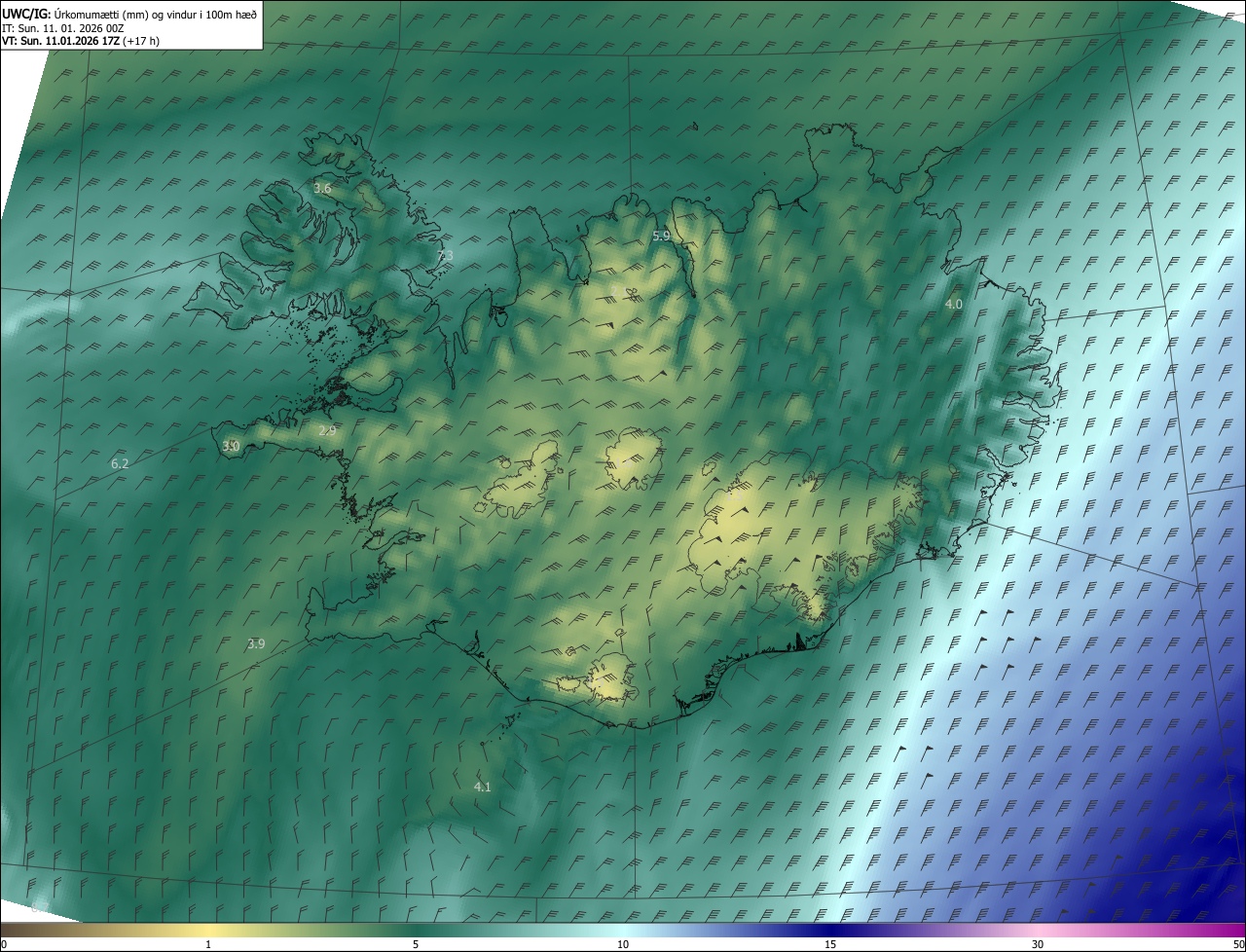Click the "3.9" value label on the map

(256, 644)
